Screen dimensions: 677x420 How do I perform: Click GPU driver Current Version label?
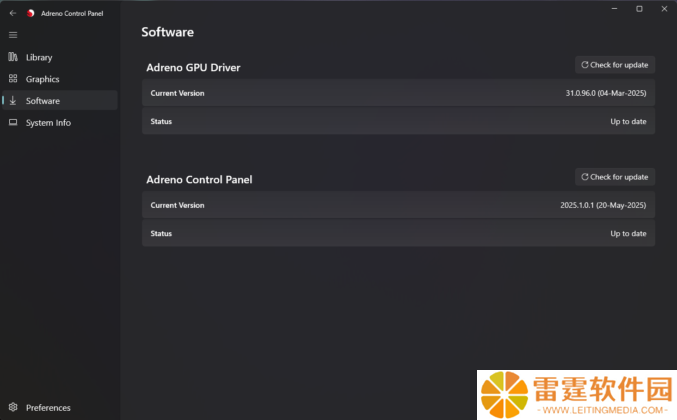pos(177,93)
